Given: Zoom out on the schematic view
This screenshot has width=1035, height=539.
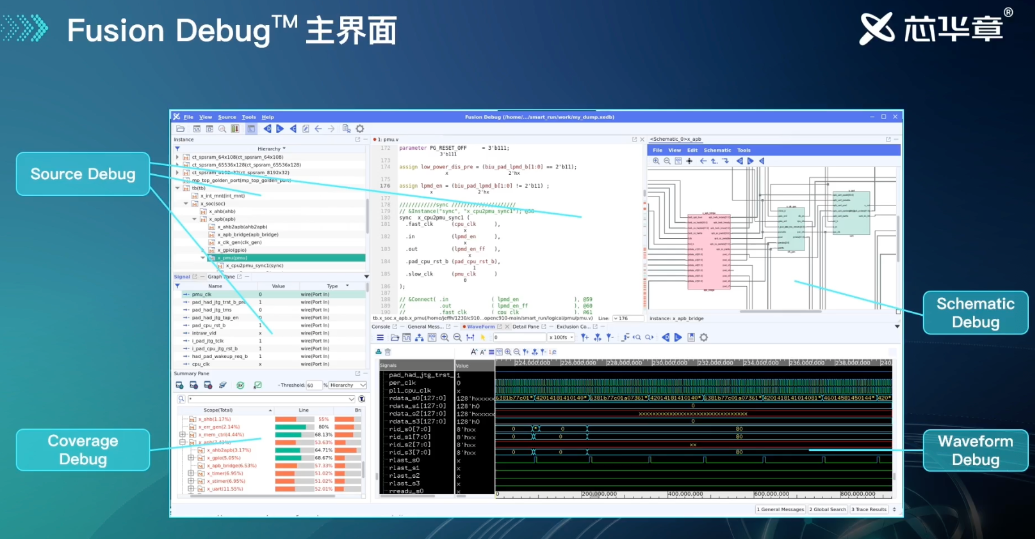Looking at the screenshot, I should coord(667,161).
